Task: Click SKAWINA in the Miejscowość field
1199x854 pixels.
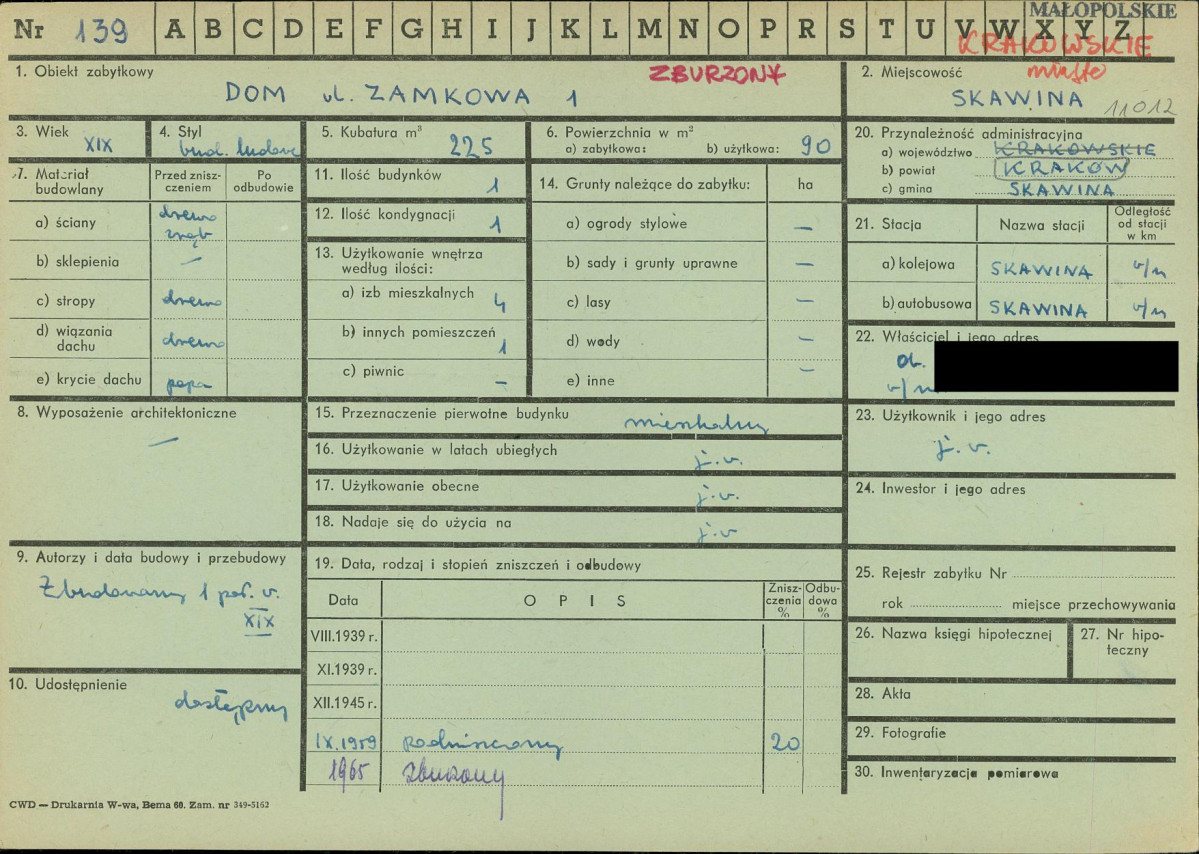Action: point(1017,99)
